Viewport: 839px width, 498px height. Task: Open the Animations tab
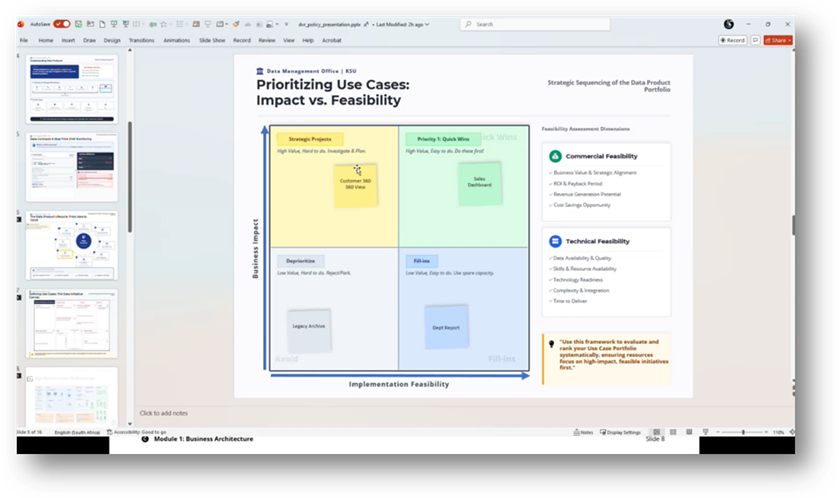click(x=177, y=40)
